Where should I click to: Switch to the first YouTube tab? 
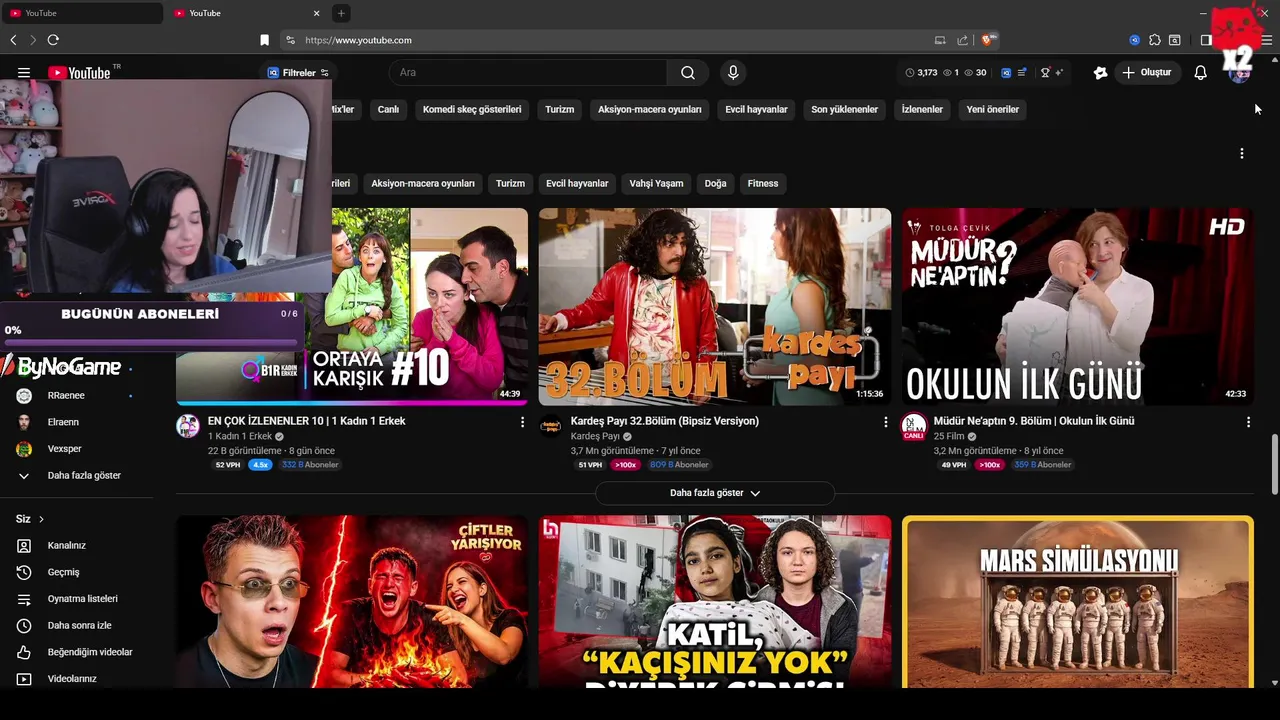pyautogui.click(x=82, y=13)
